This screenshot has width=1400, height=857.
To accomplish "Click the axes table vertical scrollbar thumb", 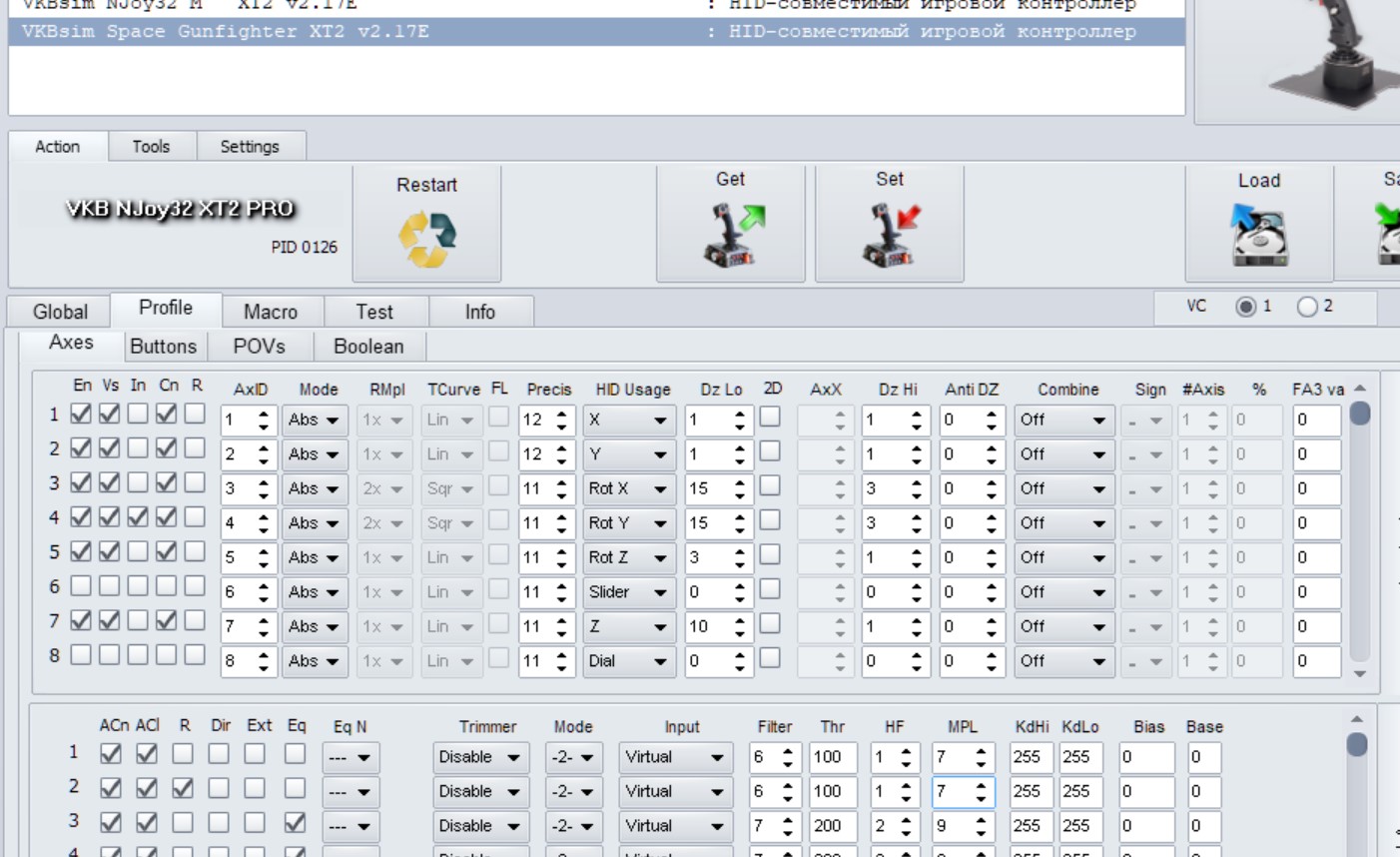I will pyautogui.click(x=1359, y=413).
